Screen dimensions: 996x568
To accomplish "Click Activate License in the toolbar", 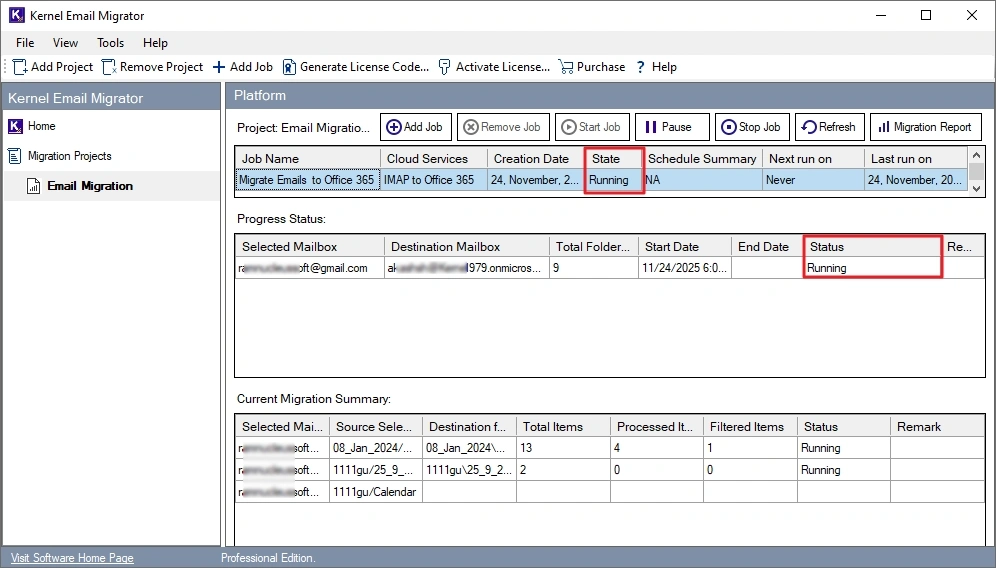I will [494, 67].
